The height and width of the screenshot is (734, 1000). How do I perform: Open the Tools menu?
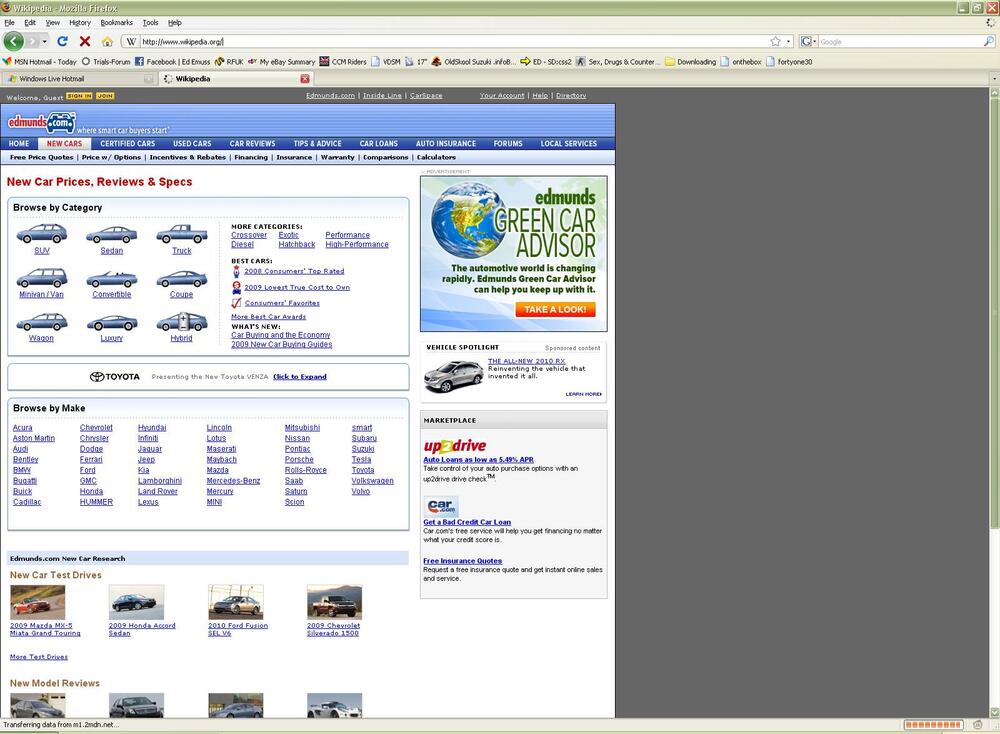pos(151,22)
